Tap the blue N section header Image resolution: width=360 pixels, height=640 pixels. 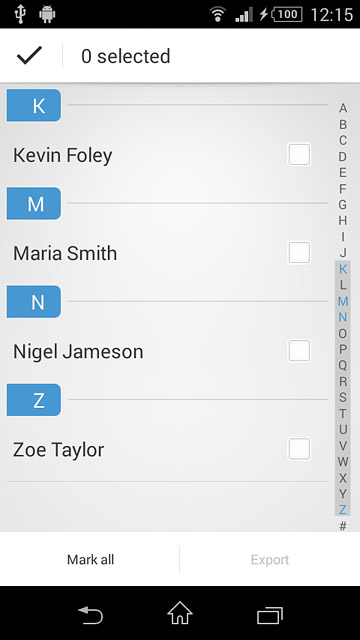[x=34, y=302]
